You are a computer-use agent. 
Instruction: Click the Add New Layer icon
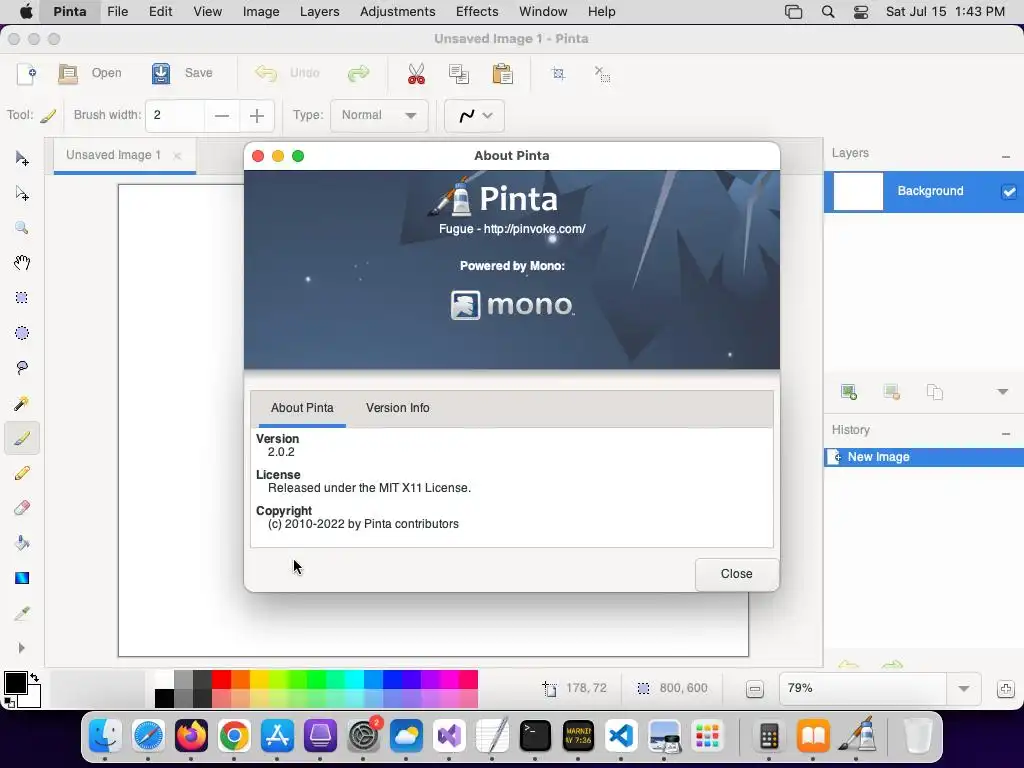pyautogui.click(x=848, y=392)
